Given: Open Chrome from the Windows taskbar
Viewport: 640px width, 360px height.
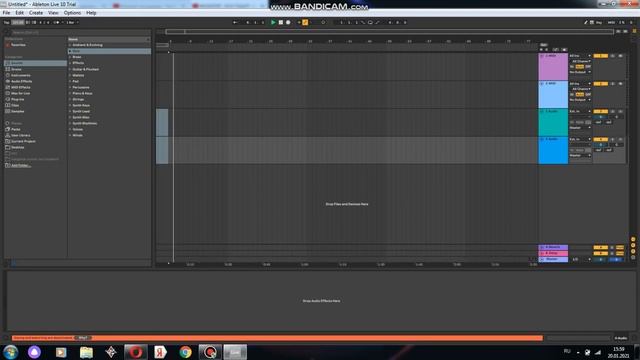Looking at the screenshot, I should (185, 352).
